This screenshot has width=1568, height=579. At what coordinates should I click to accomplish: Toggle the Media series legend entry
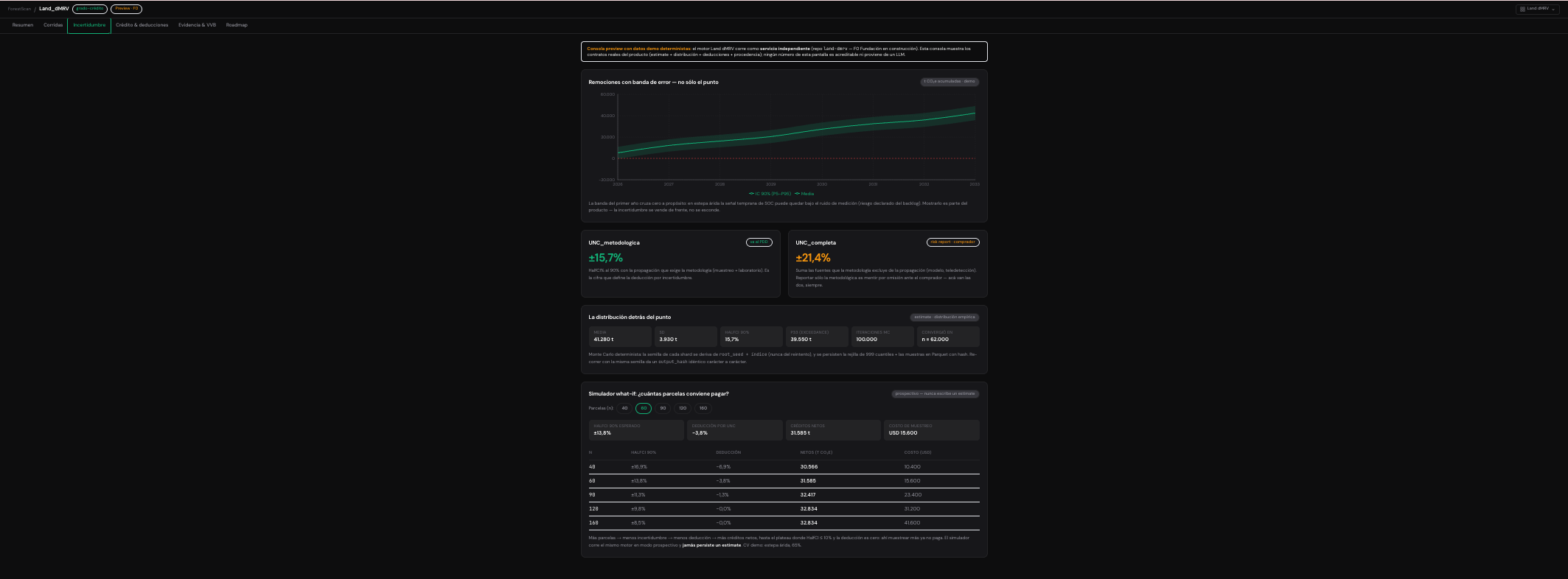pyautogui.click(x=804, y=194)
